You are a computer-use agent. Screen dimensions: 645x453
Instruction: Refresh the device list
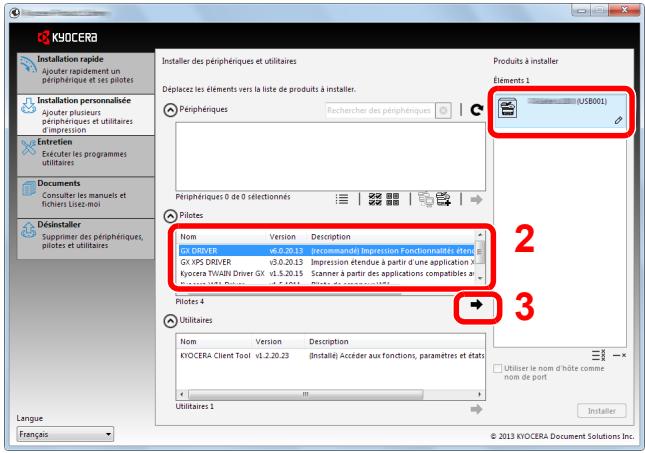(476, 110)
